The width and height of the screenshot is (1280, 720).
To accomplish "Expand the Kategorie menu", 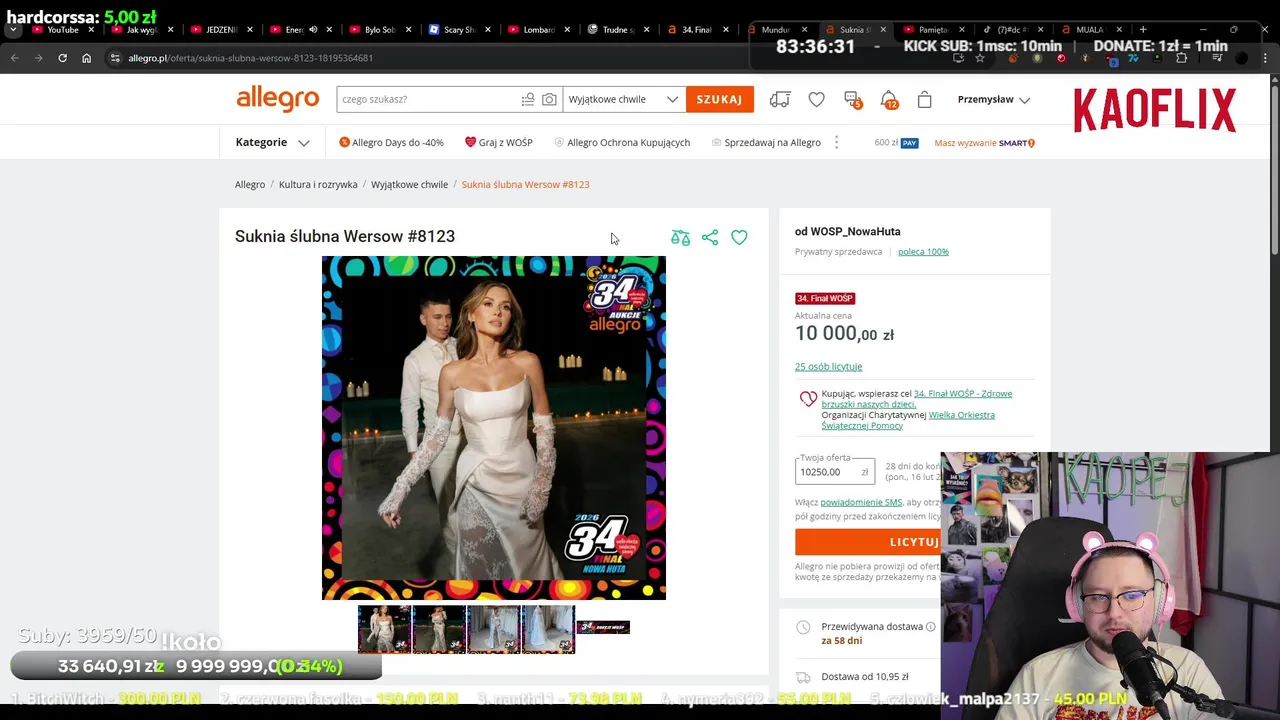I will tap(272, 142).
